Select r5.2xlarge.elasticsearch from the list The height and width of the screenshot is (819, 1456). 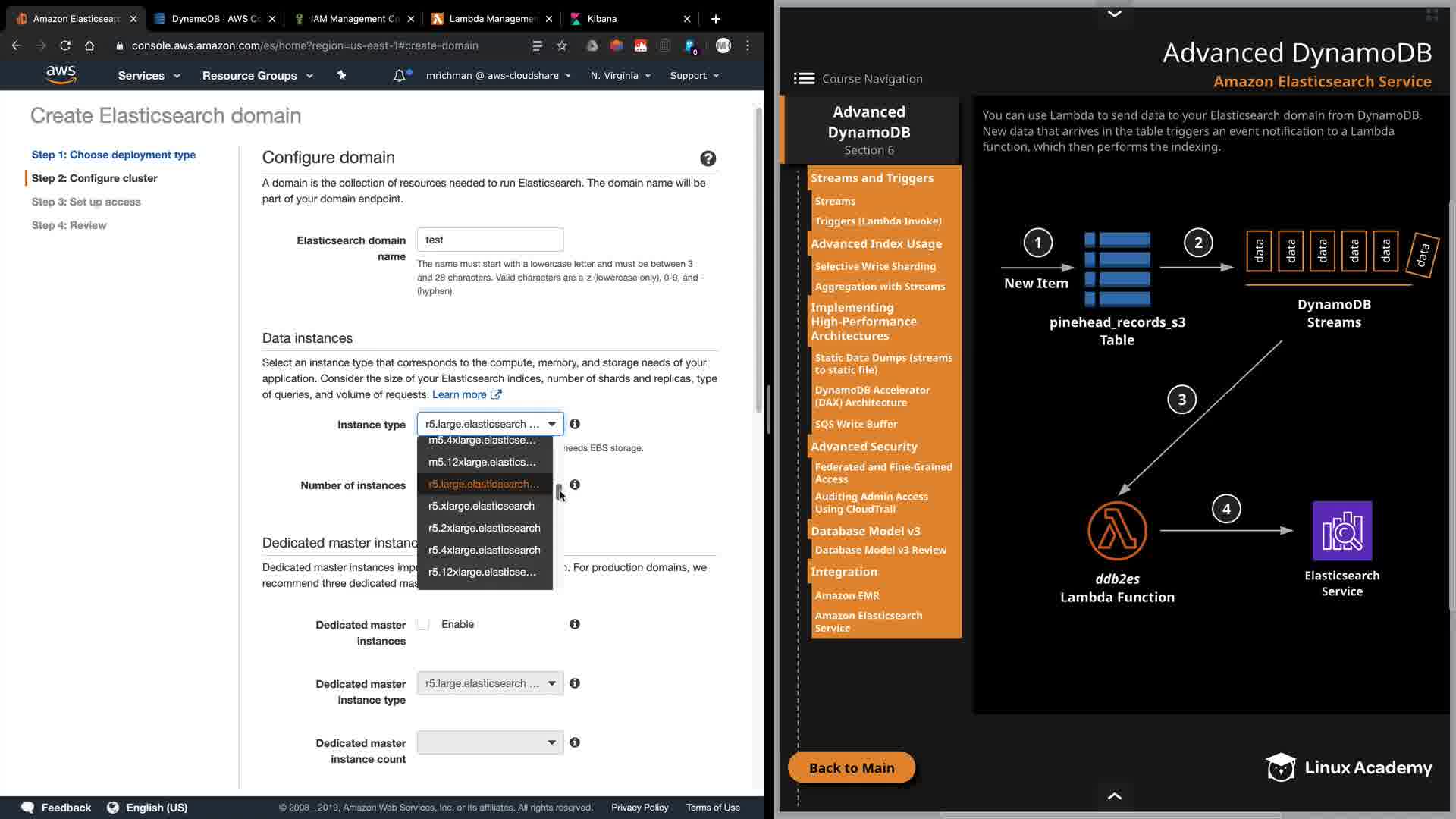pos(484,528)
